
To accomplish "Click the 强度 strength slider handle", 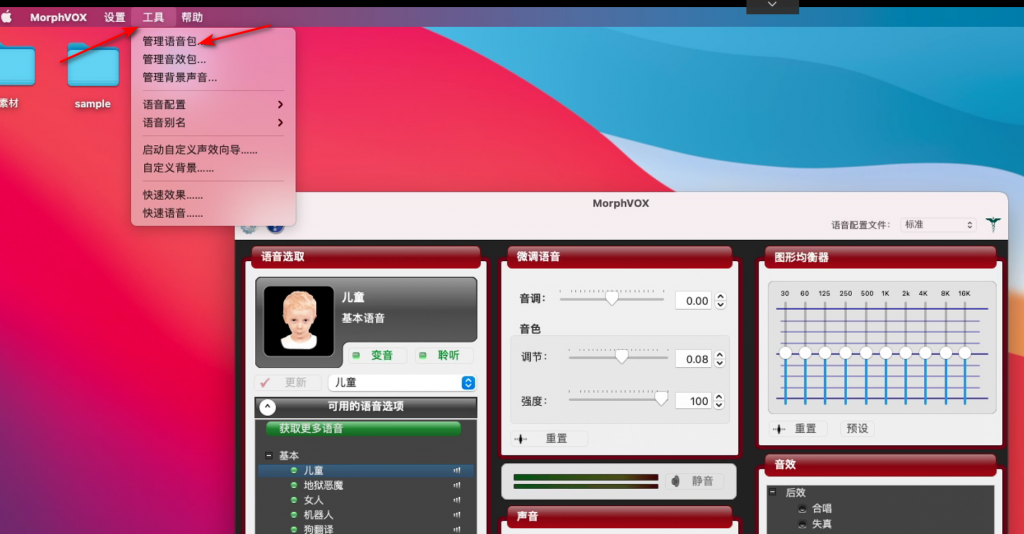I will tap(661, 398).
